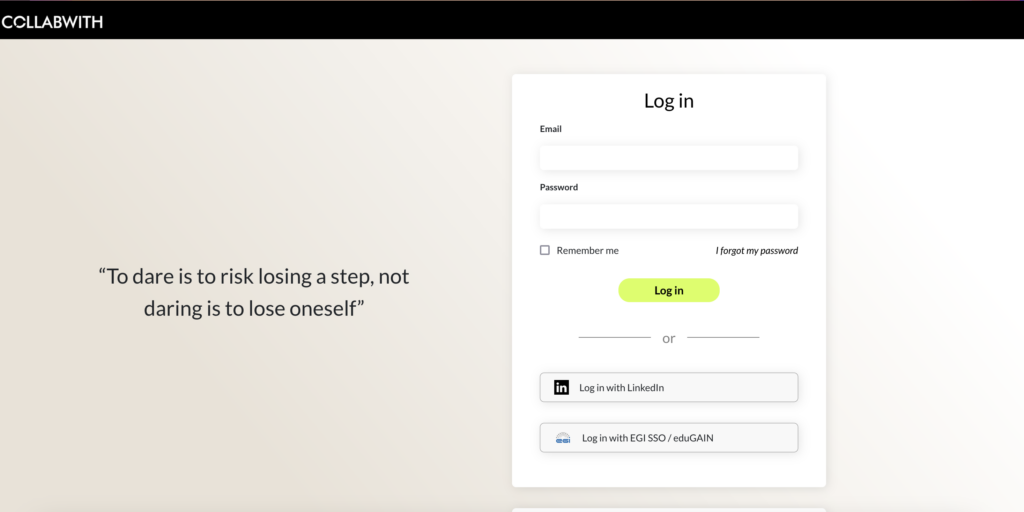Click the LinkedIn logo icon
This screenshot has height=512, width=1024.
point(562,387)
